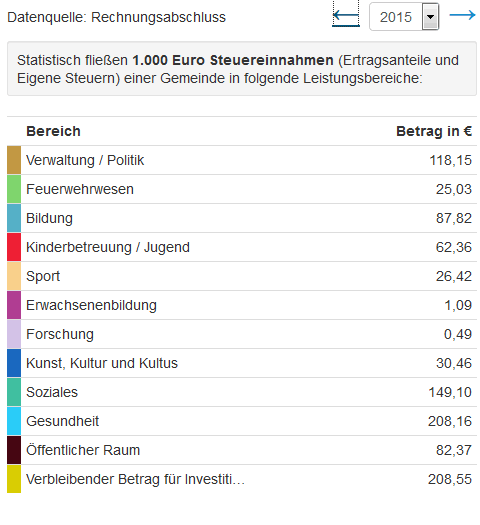
Task: Go to previous year with left arrow
Action: tap(346, 15)
